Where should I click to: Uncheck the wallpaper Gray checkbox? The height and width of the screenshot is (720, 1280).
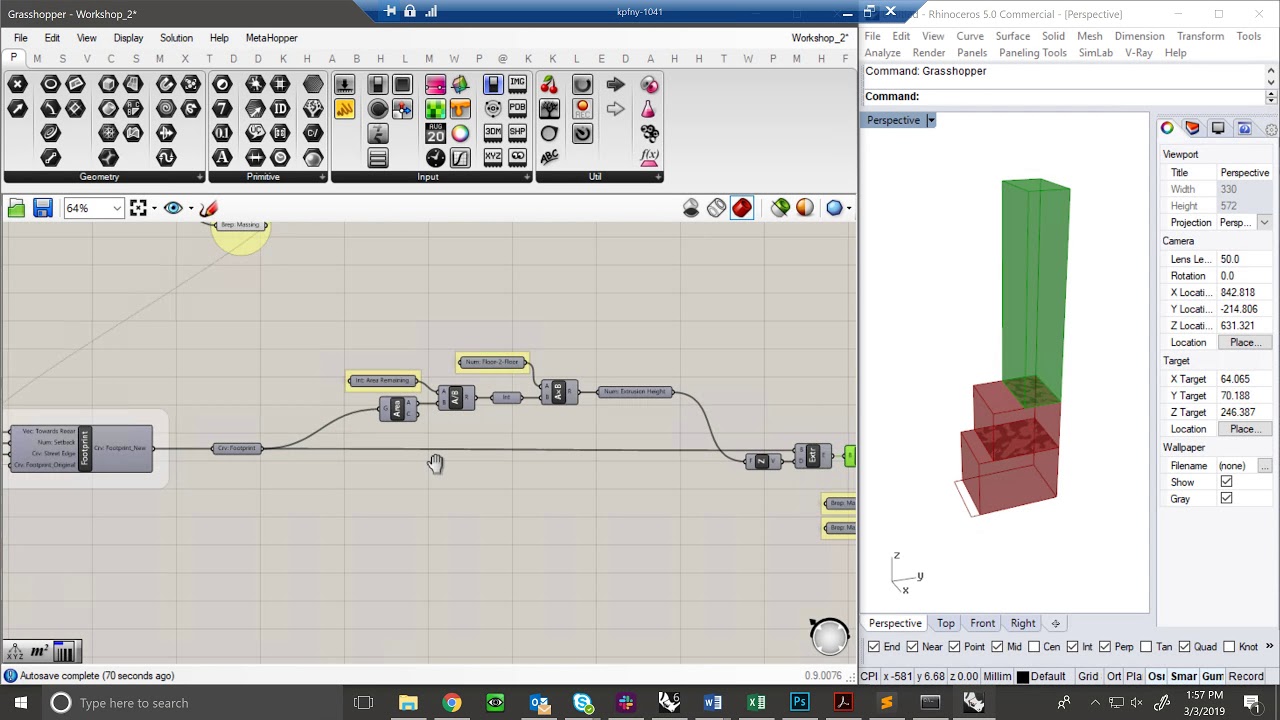point(1226,499)
